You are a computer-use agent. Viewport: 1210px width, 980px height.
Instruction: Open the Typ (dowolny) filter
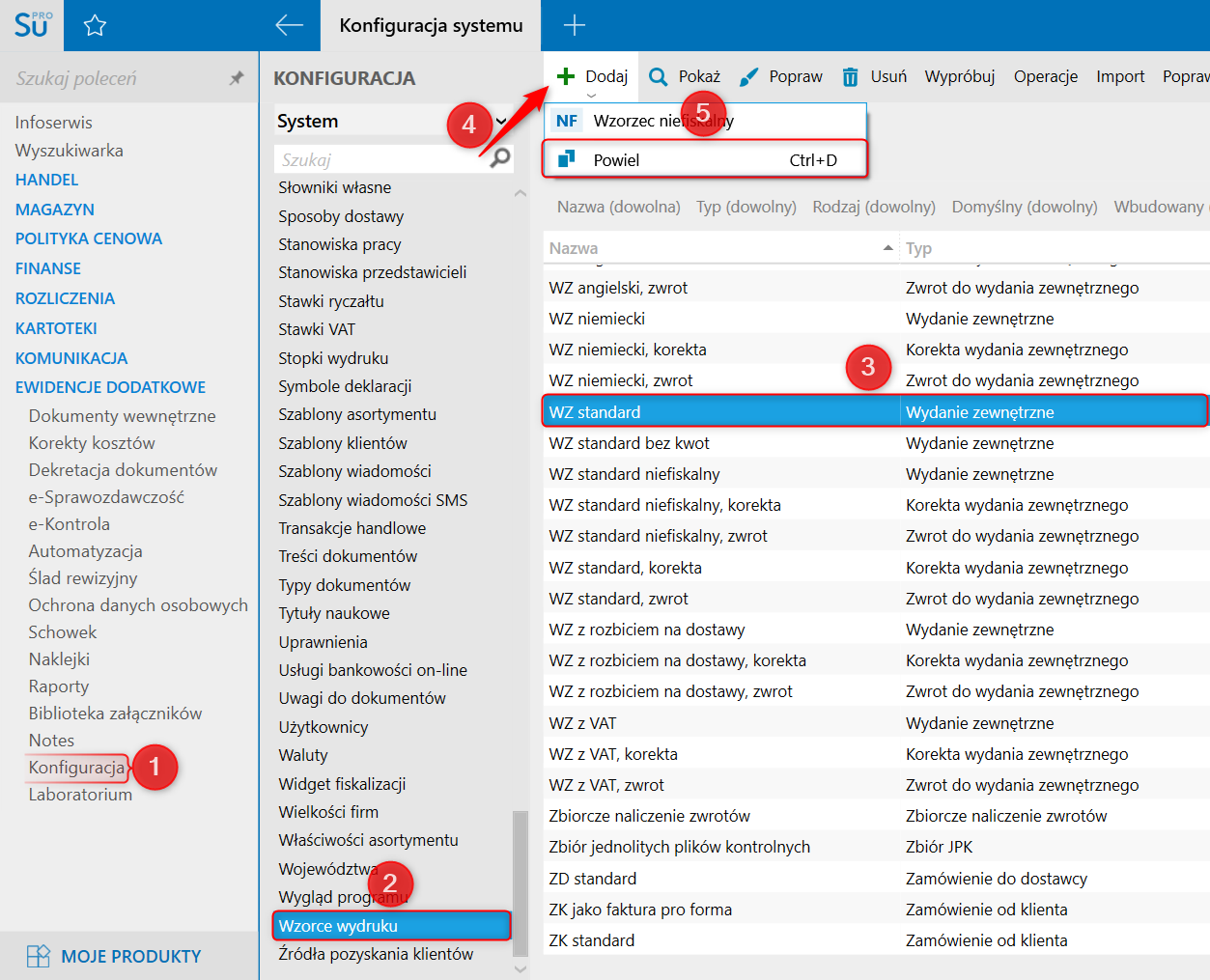746,207
